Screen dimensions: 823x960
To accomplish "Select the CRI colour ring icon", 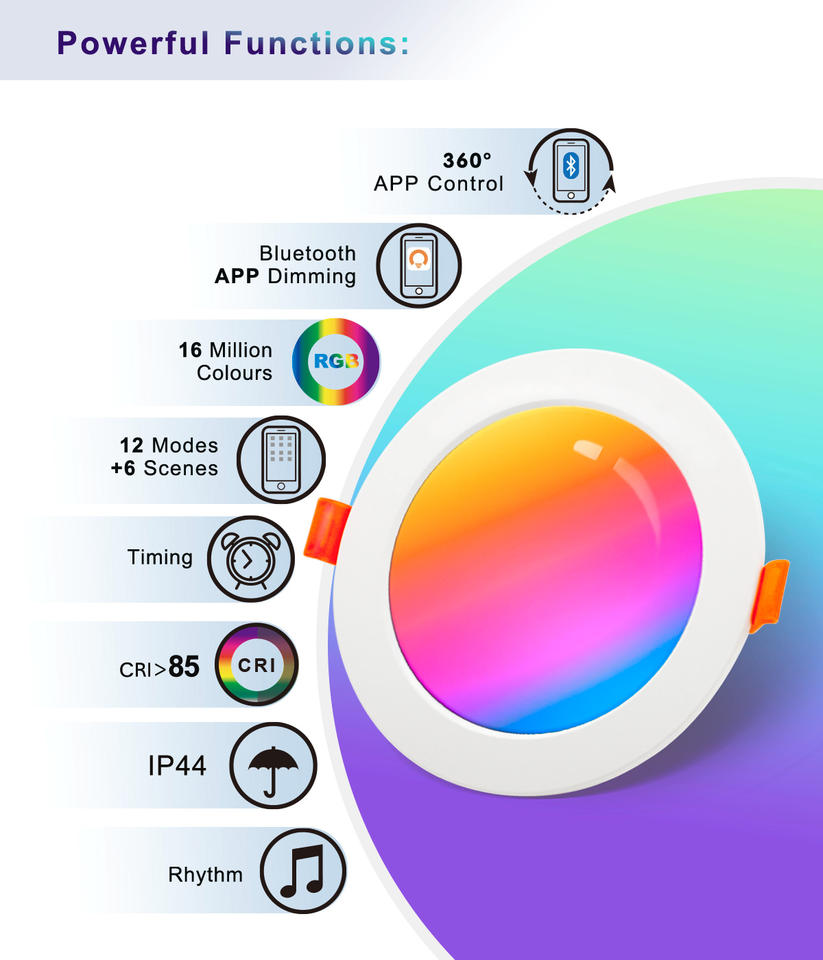I will coord(257,664).
